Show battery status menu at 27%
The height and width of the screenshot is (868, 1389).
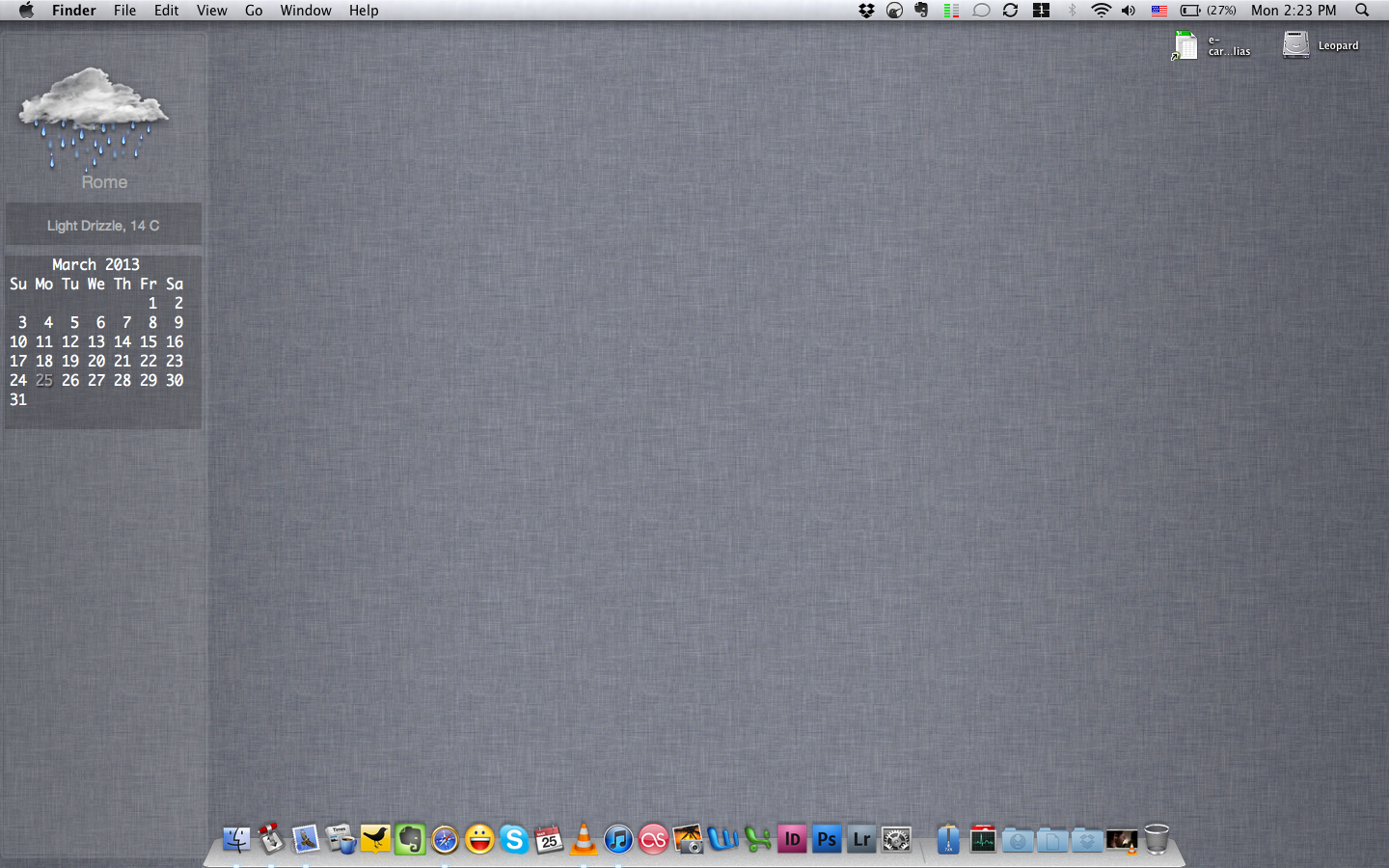[1209, 11]
